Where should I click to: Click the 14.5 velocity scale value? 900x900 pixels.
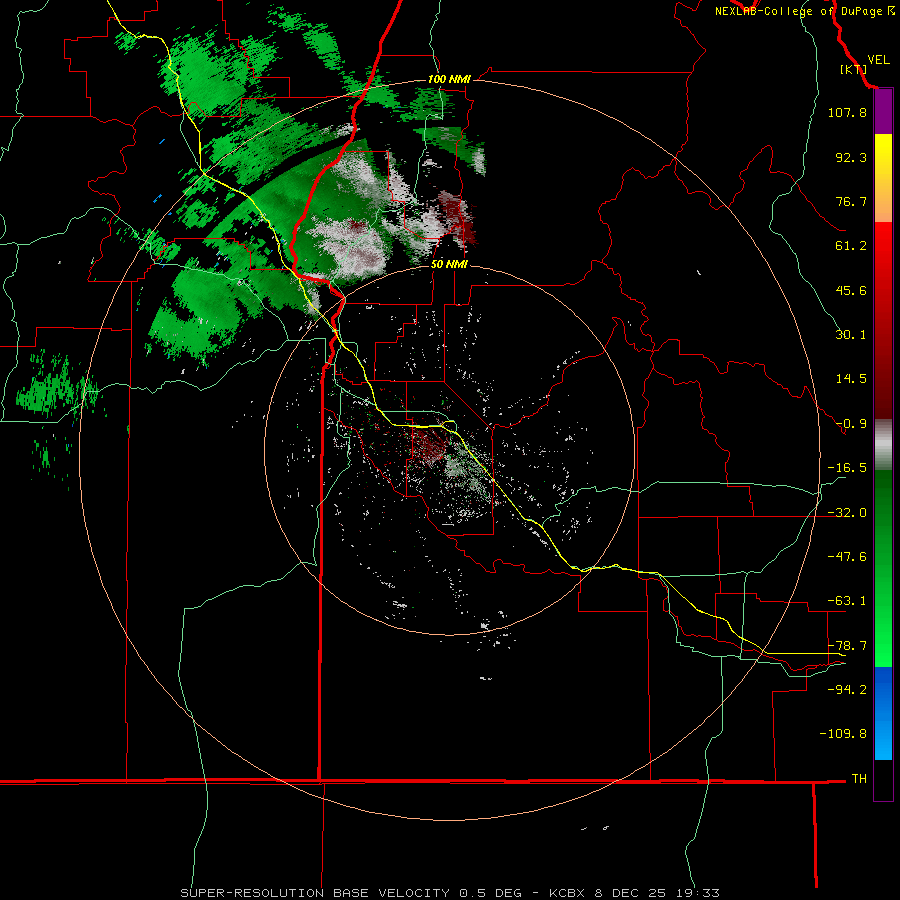pos(851,379)
